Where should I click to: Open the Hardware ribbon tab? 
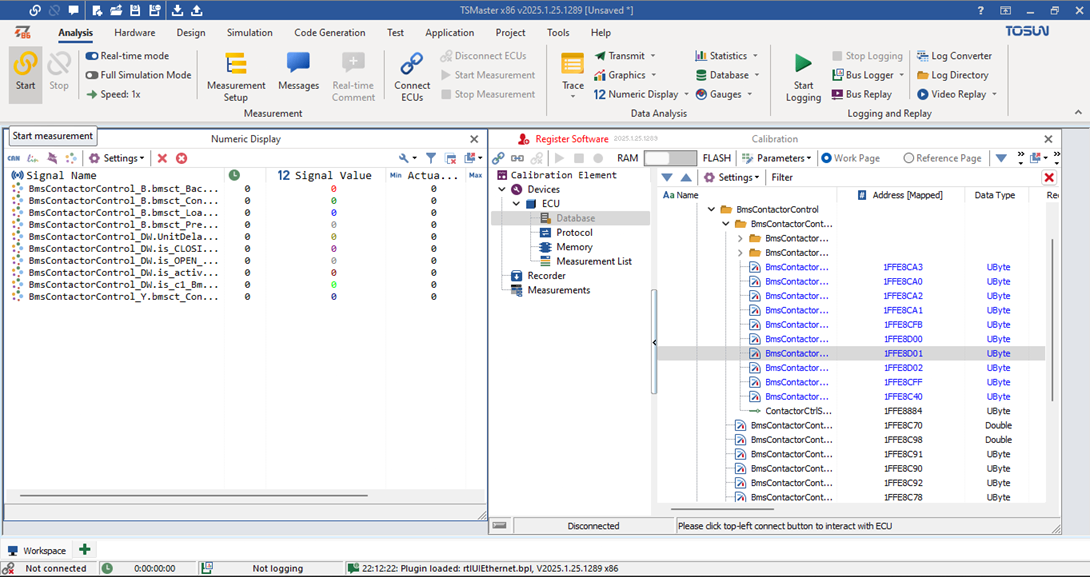tap(135, 33)
